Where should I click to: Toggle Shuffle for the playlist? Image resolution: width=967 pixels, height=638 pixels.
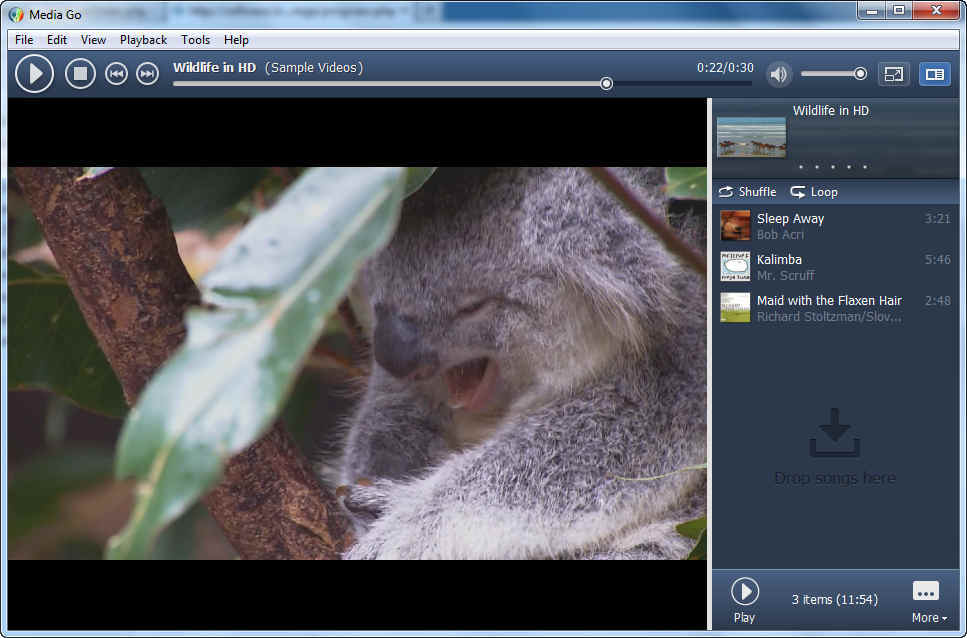tap(747, 192)
